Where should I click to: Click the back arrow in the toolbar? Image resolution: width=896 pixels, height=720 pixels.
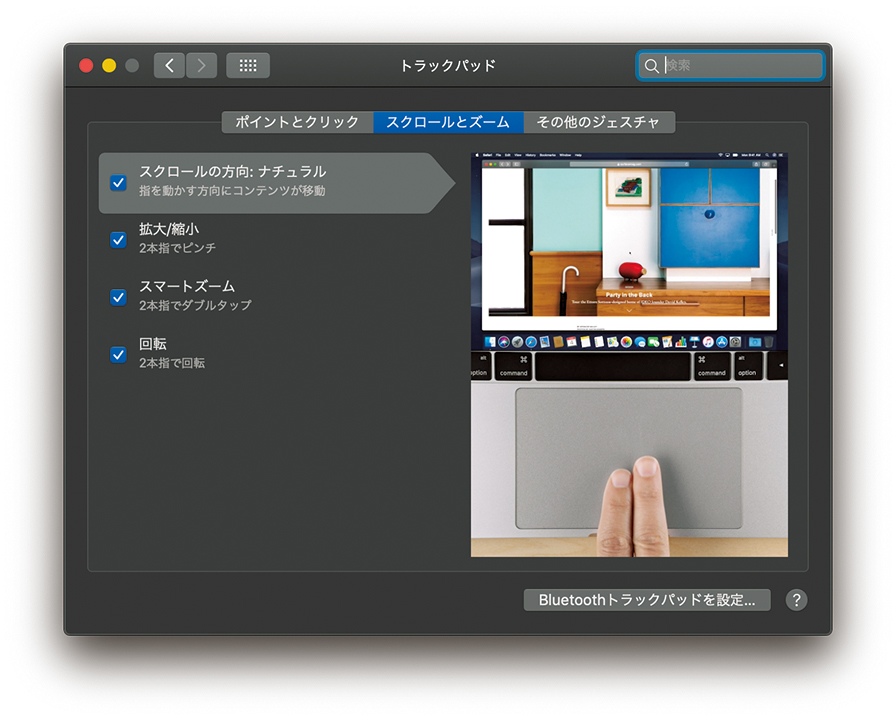(169, 66)
